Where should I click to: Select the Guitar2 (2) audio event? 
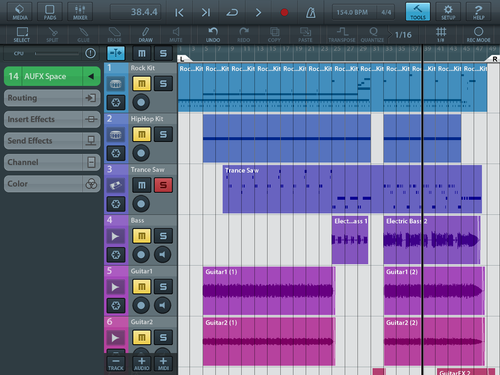(434, 342)
